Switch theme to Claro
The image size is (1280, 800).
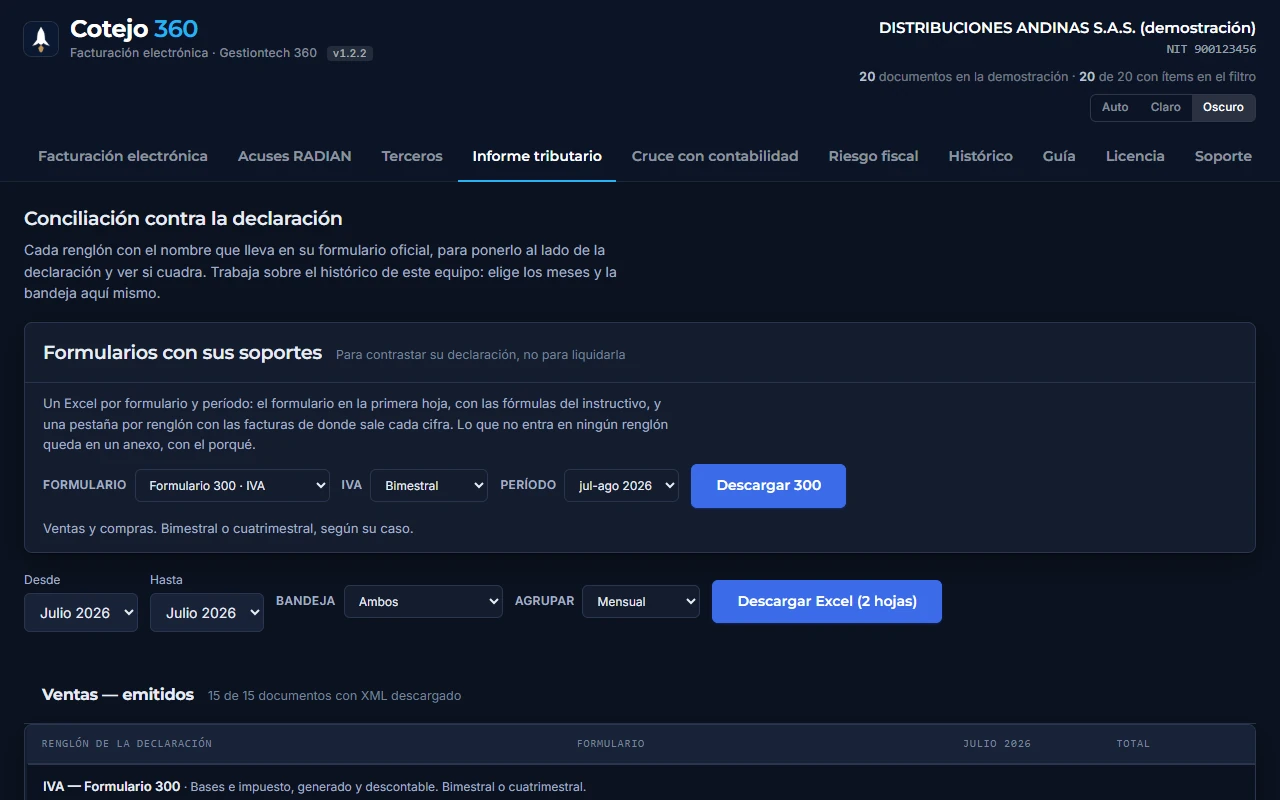[x=1166, y=107]
